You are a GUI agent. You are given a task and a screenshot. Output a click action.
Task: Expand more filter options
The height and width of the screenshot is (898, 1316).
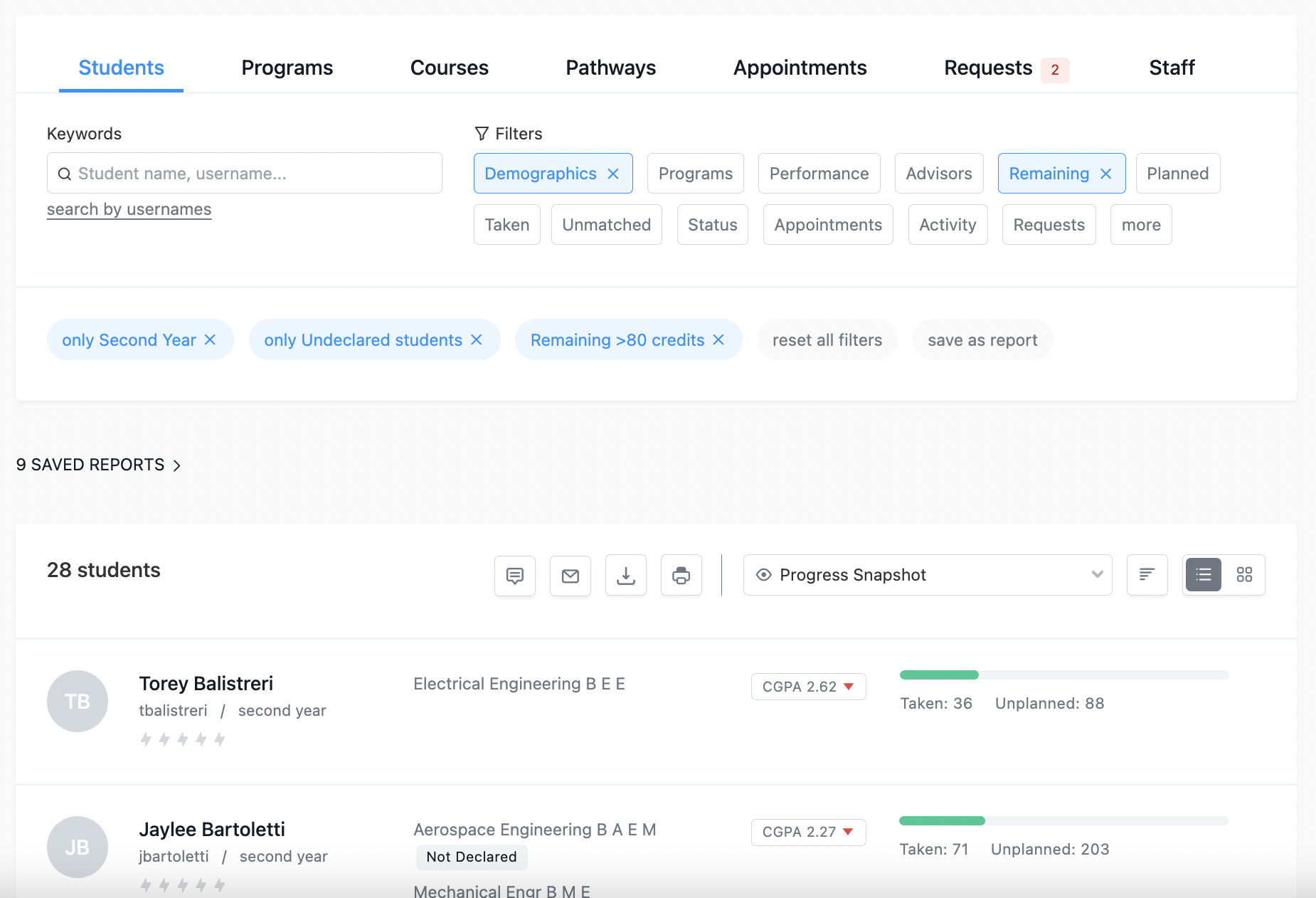click(1140, 225)
